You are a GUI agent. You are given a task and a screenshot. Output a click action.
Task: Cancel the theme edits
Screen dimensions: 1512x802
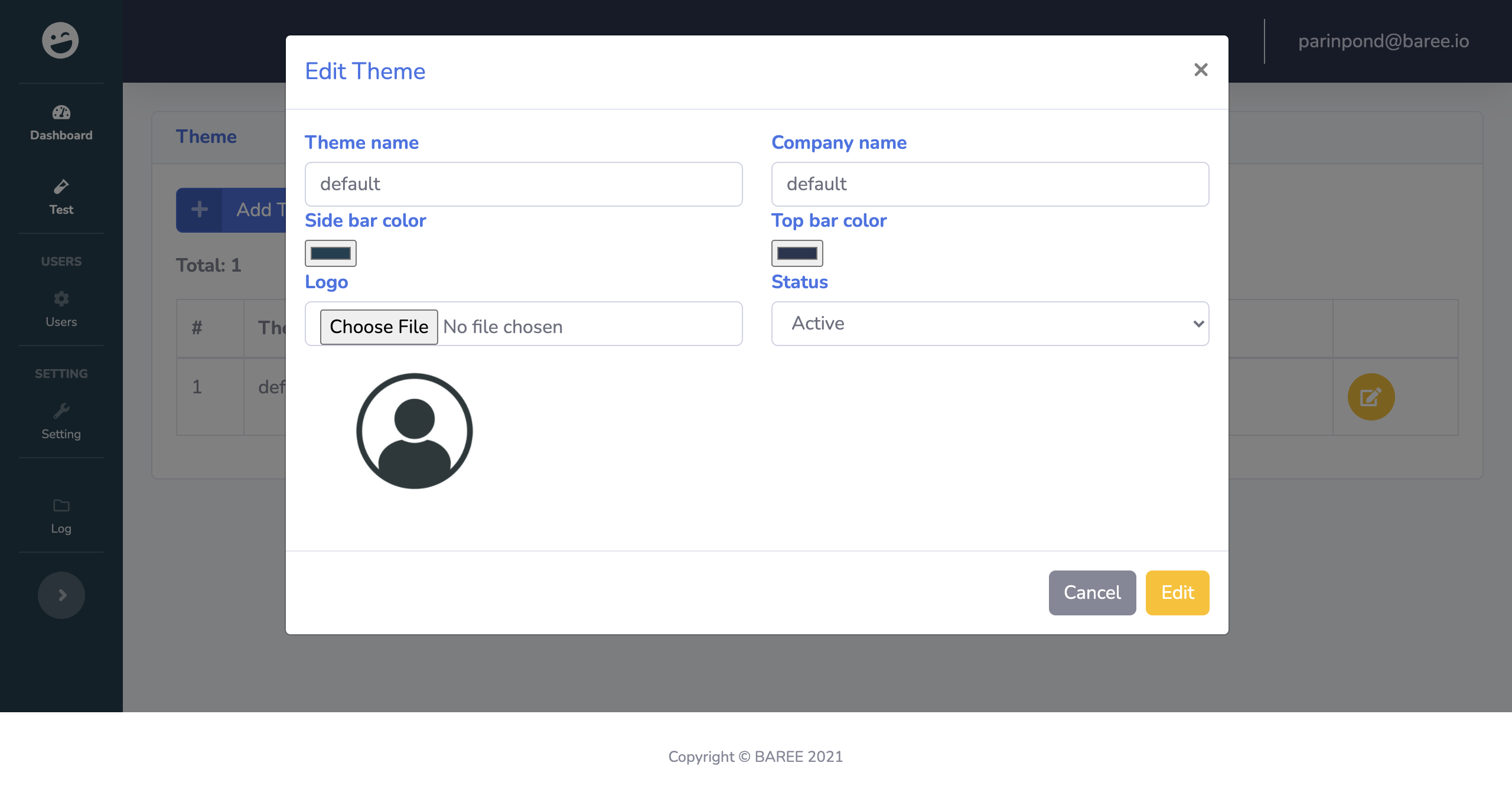pyautogui.click(x=1091, y=592)
